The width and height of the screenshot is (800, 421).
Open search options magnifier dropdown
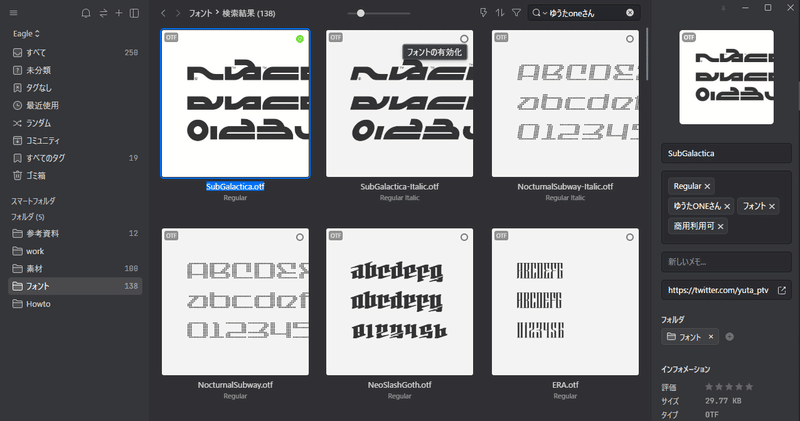[539, 13]
